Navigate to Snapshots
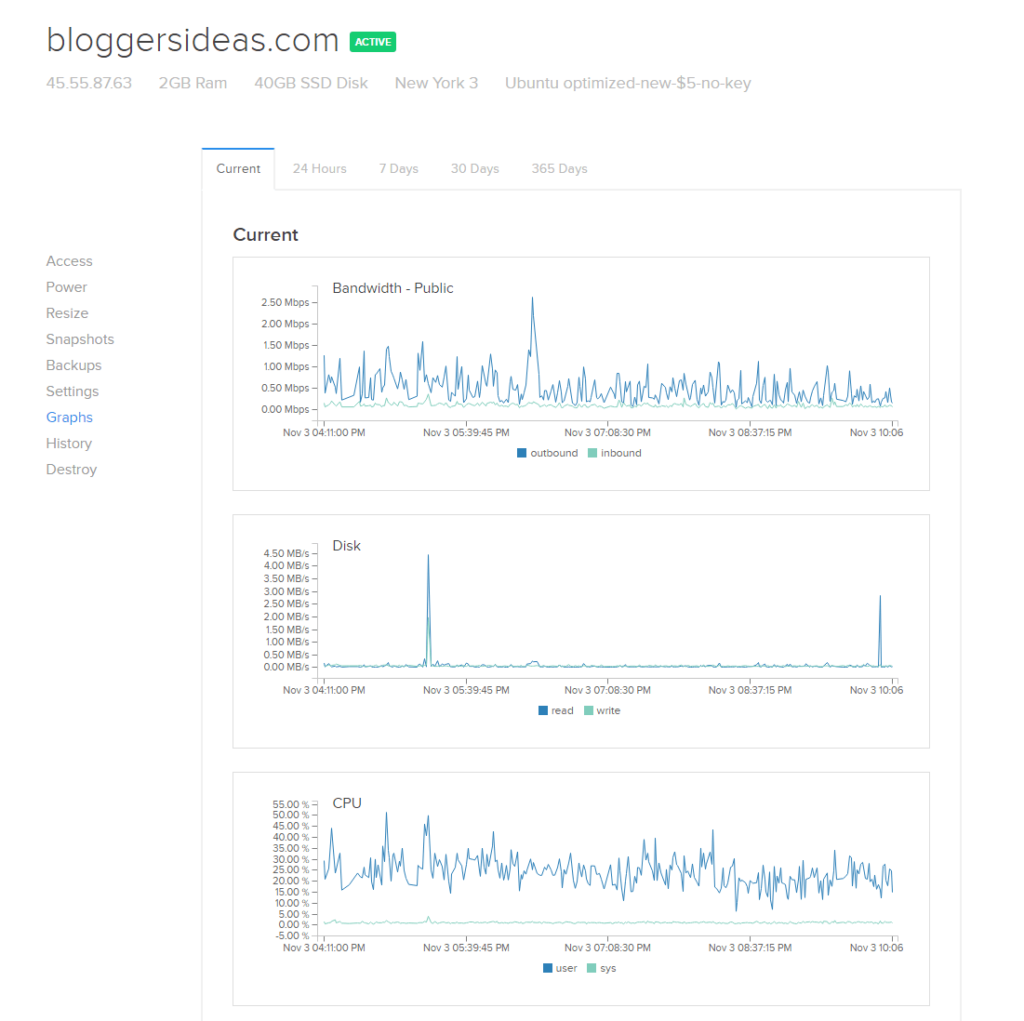The height and width of the screenshot is (1021, 1024). 80,339
